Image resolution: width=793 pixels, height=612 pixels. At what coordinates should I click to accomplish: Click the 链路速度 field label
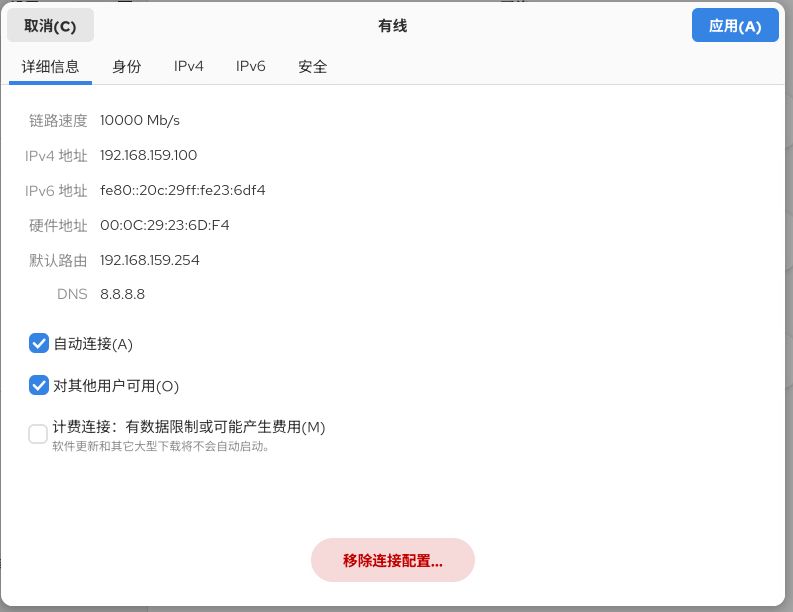(x=58, y=121)
